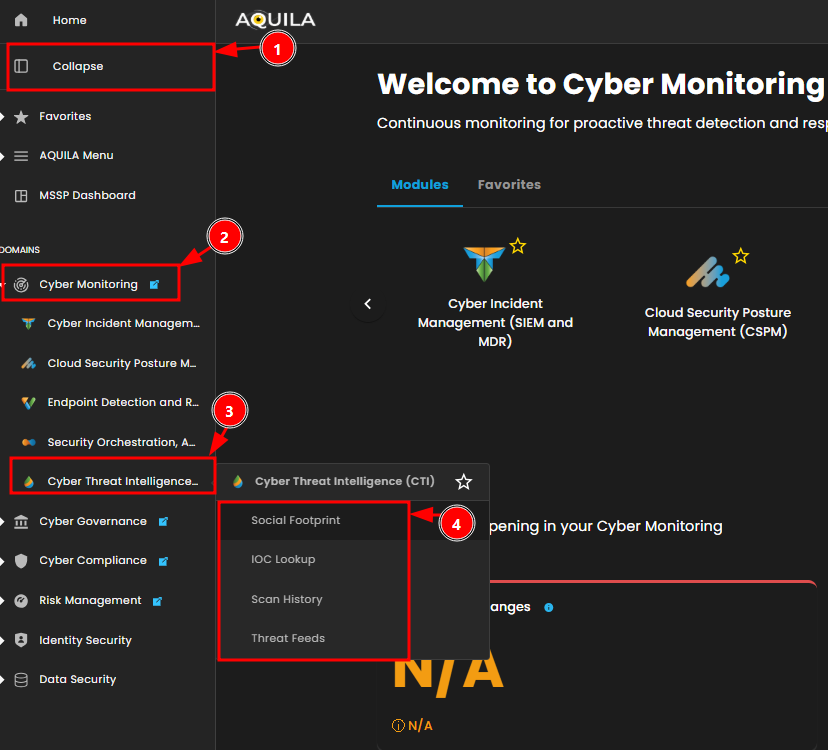Open Cyber Compliance external link icon

[x=163, y=561]
